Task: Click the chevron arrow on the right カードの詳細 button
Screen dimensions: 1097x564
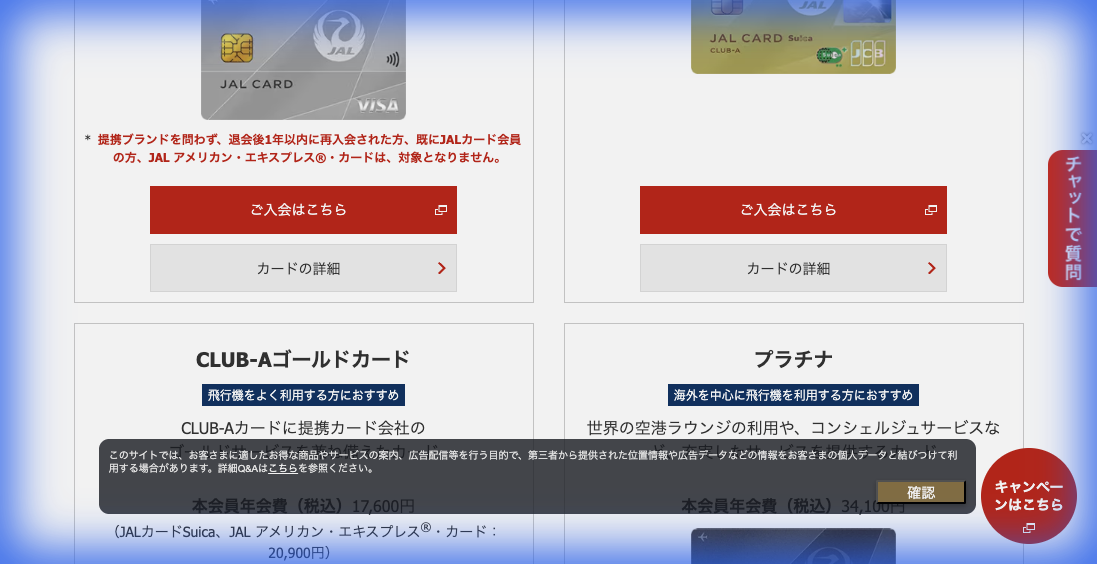Action: (931, 268)
